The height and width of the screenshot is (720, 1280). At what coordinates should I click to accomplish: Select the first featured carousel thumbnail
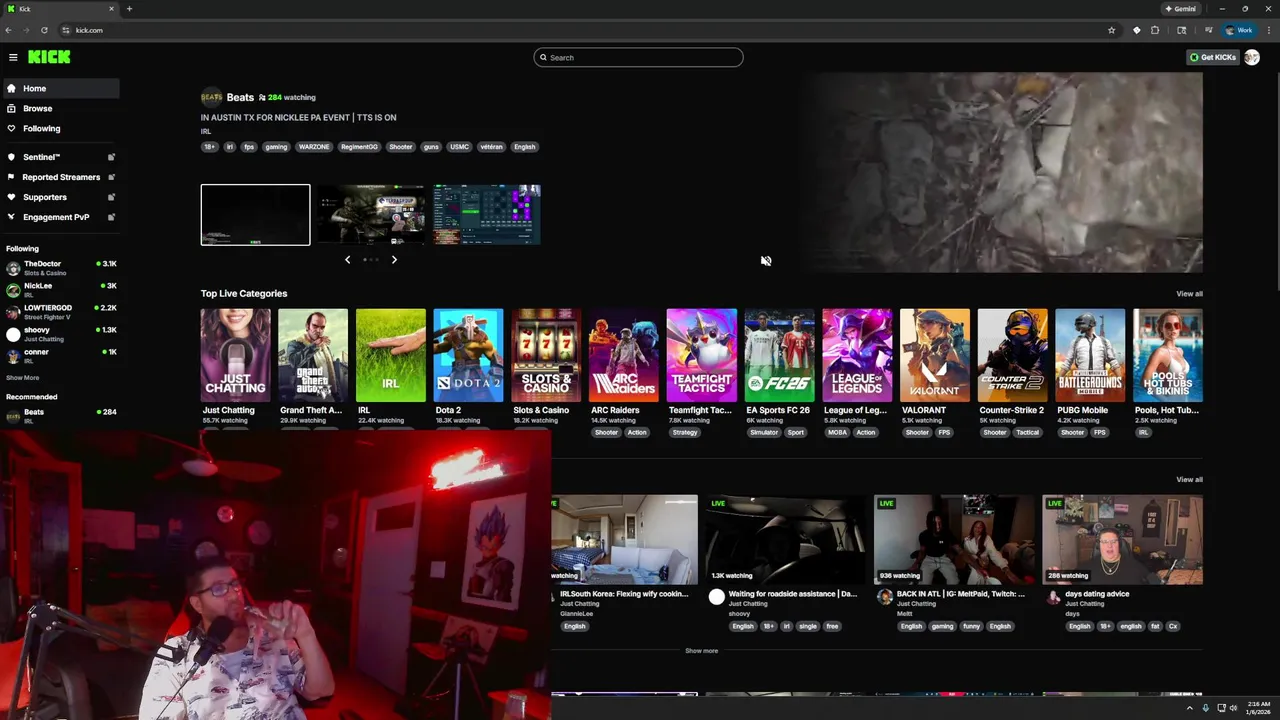(255, 214)
